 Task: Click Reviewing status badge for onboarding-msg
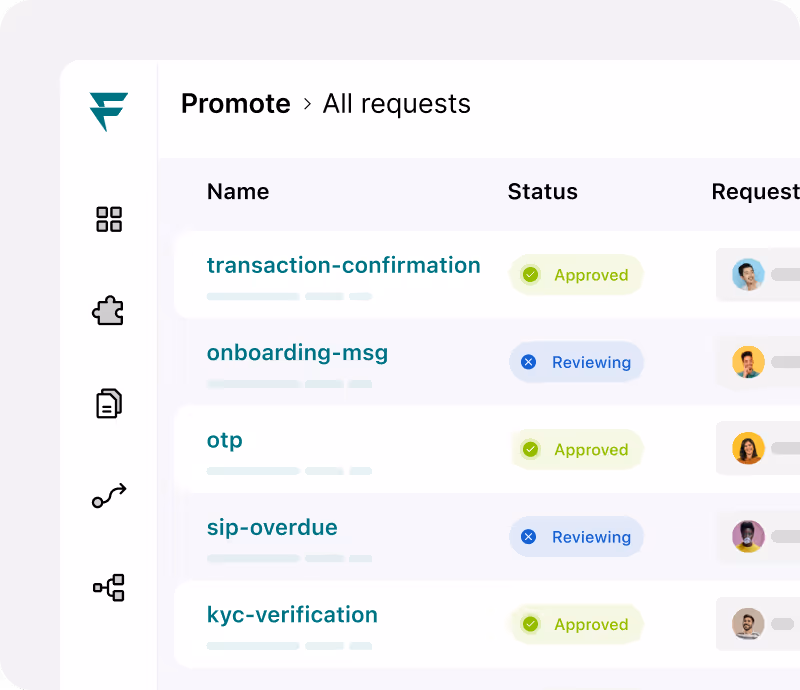576,362
